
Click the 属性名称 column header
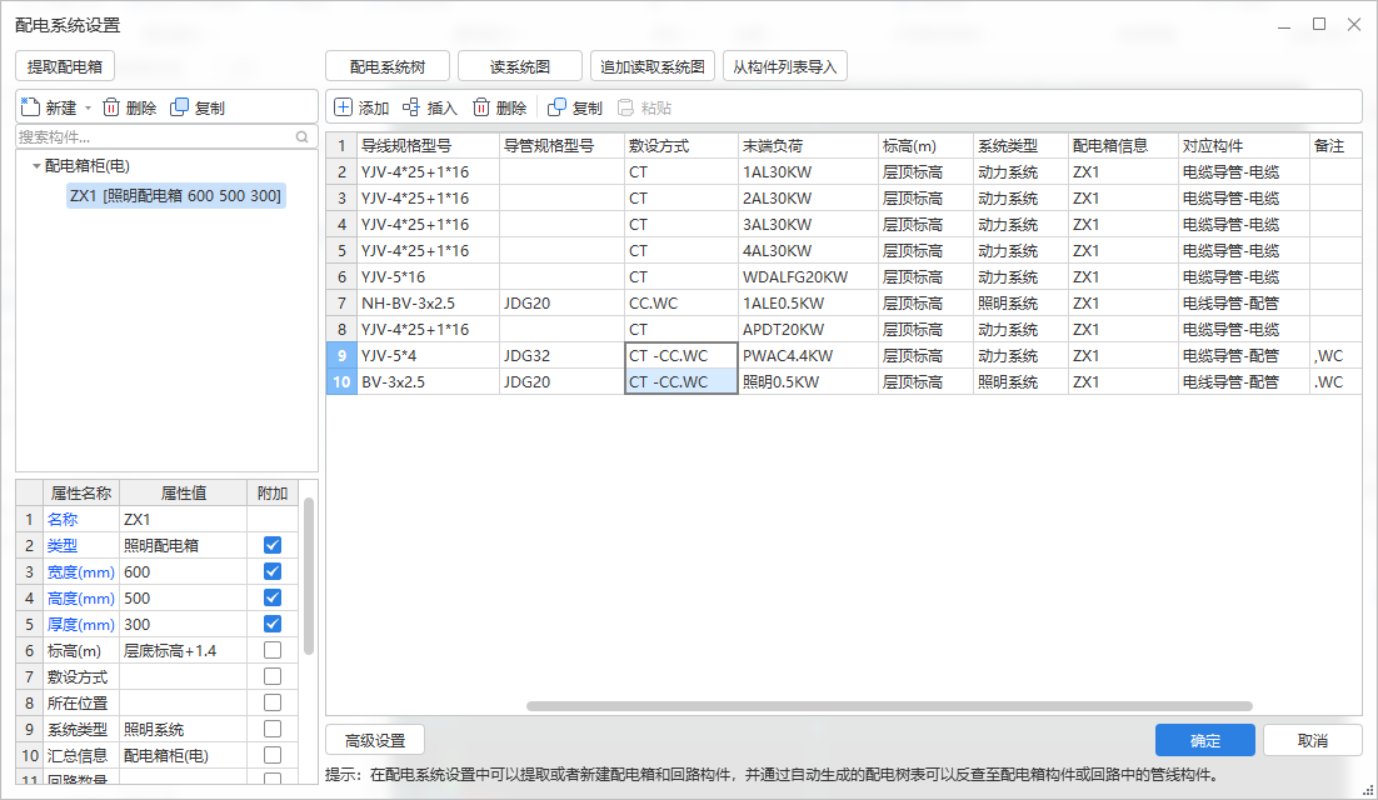81,493
